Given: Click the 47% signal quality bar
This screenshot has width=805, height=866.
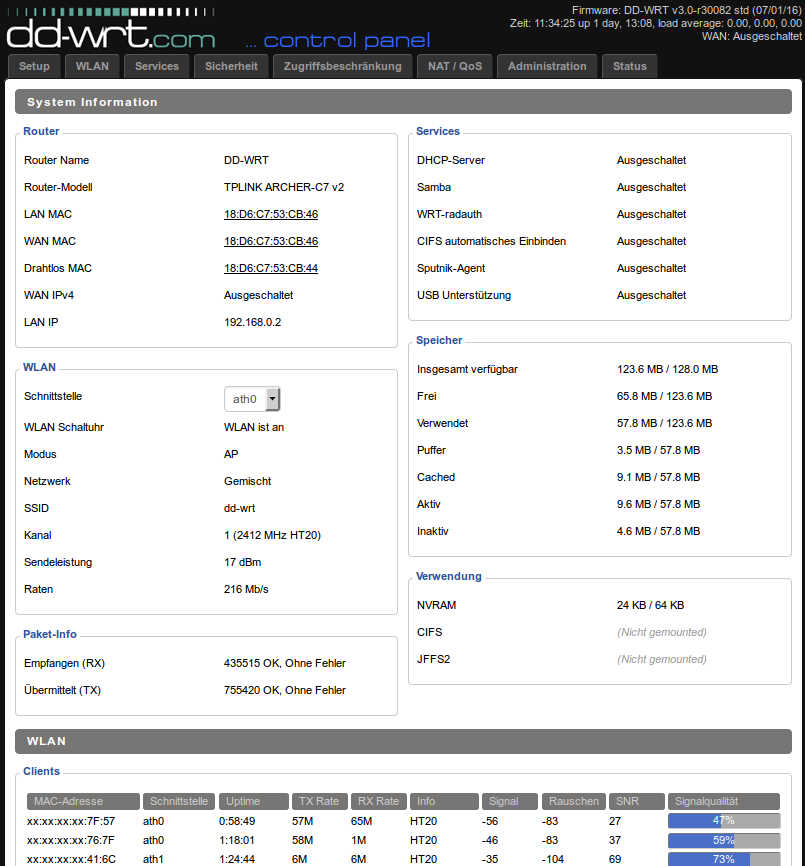Looking at the screenshot, I should point(724,821).
